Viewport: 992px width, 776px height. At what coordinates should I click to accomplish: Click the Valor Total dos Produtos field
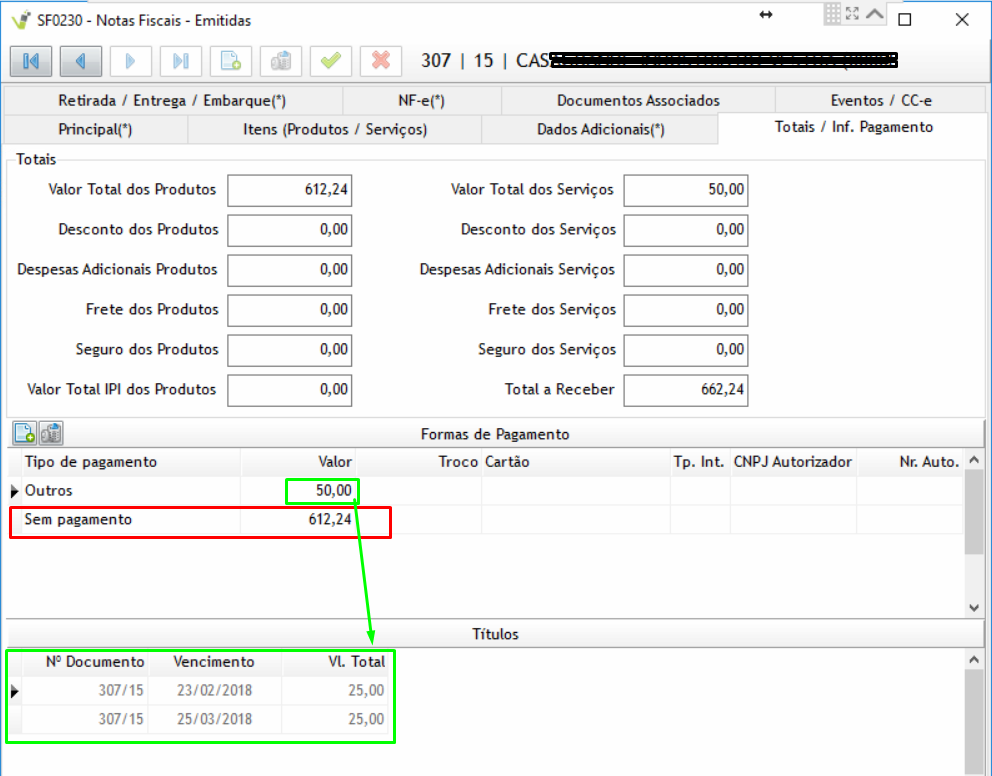pyautogui.click(x=291, y=190)
